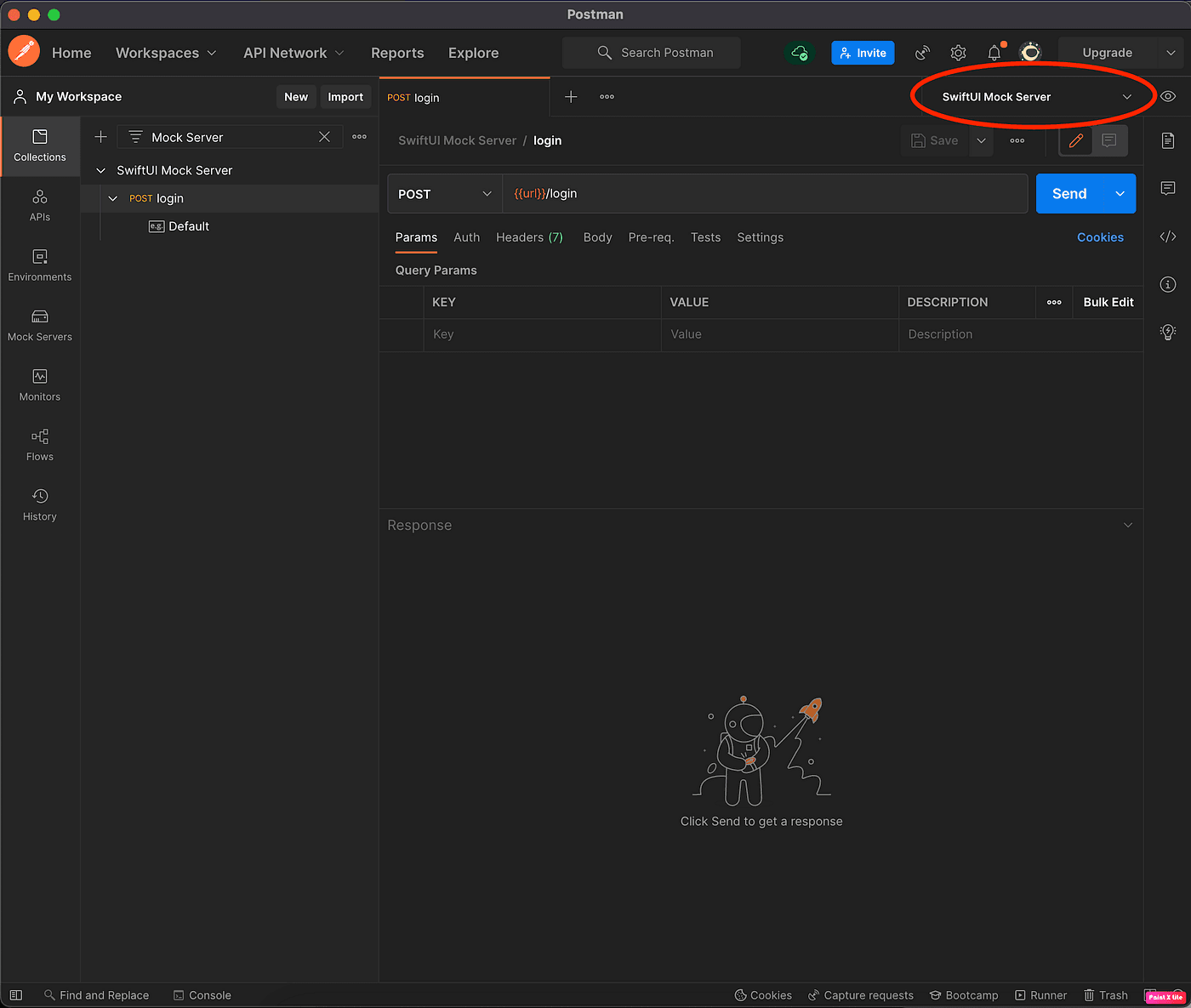Open the History sidebar panel

40,504
